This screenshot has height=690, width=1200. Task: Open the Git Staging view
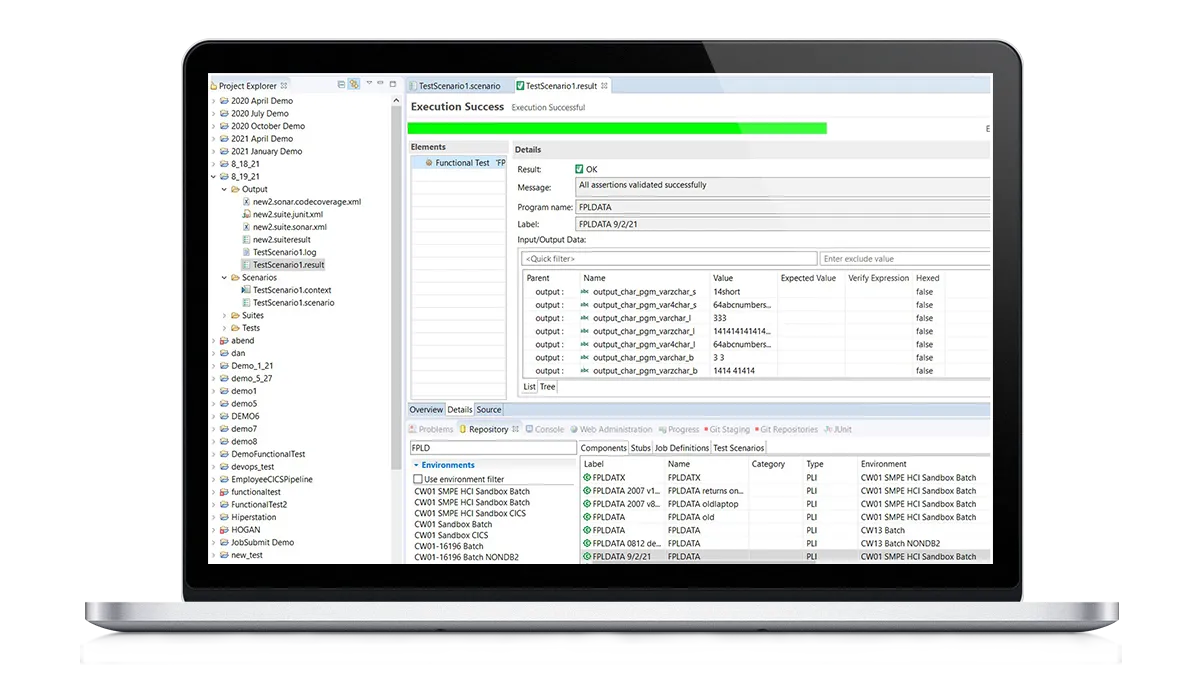(x=727, y=429)
